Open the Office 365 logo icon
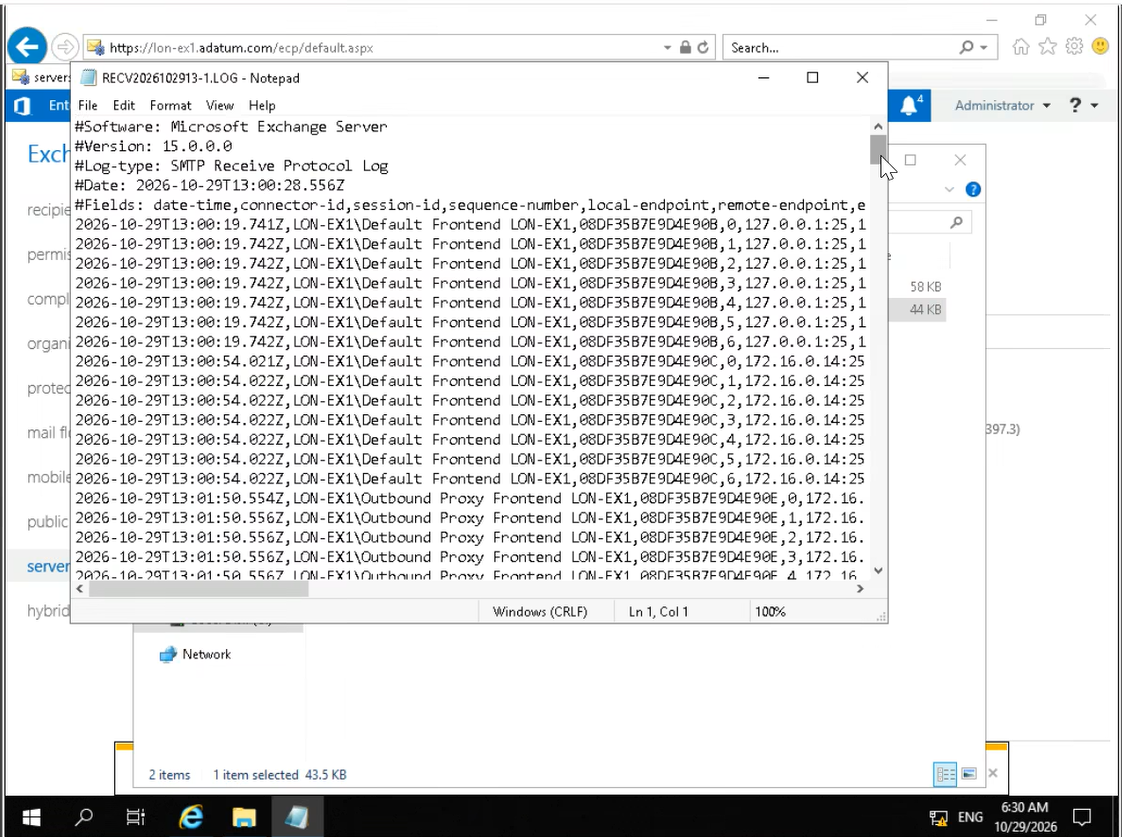Image resolution: width=1122 pixels, height=837 pixels. 22,106
